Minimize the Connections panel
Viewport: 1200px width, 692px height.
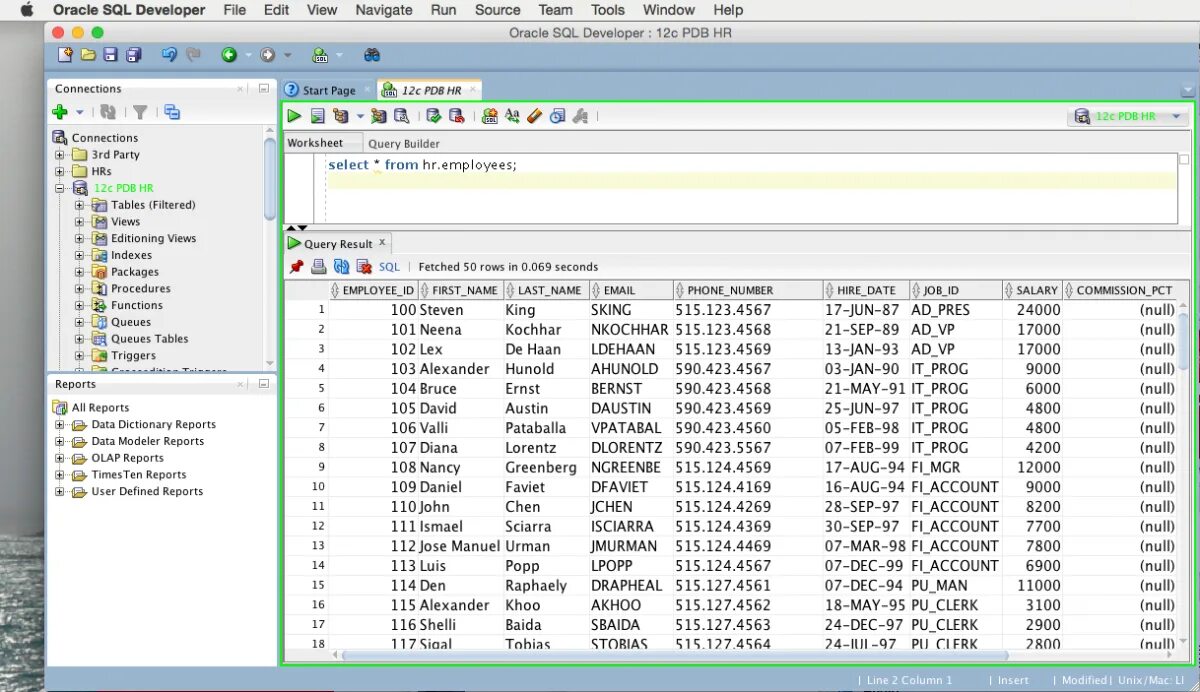click(264, 88)
